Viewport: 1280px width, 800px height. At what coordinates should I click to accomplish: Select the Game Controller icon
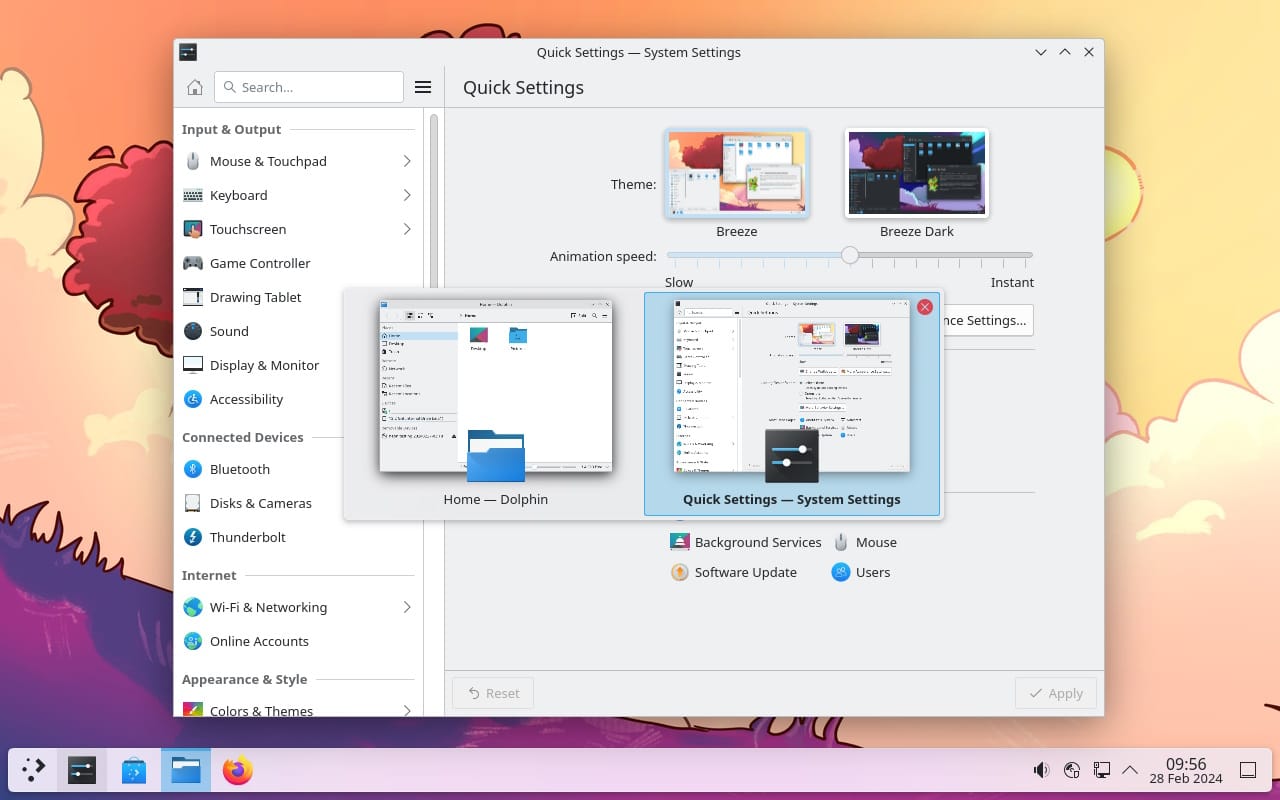(192, 263)
